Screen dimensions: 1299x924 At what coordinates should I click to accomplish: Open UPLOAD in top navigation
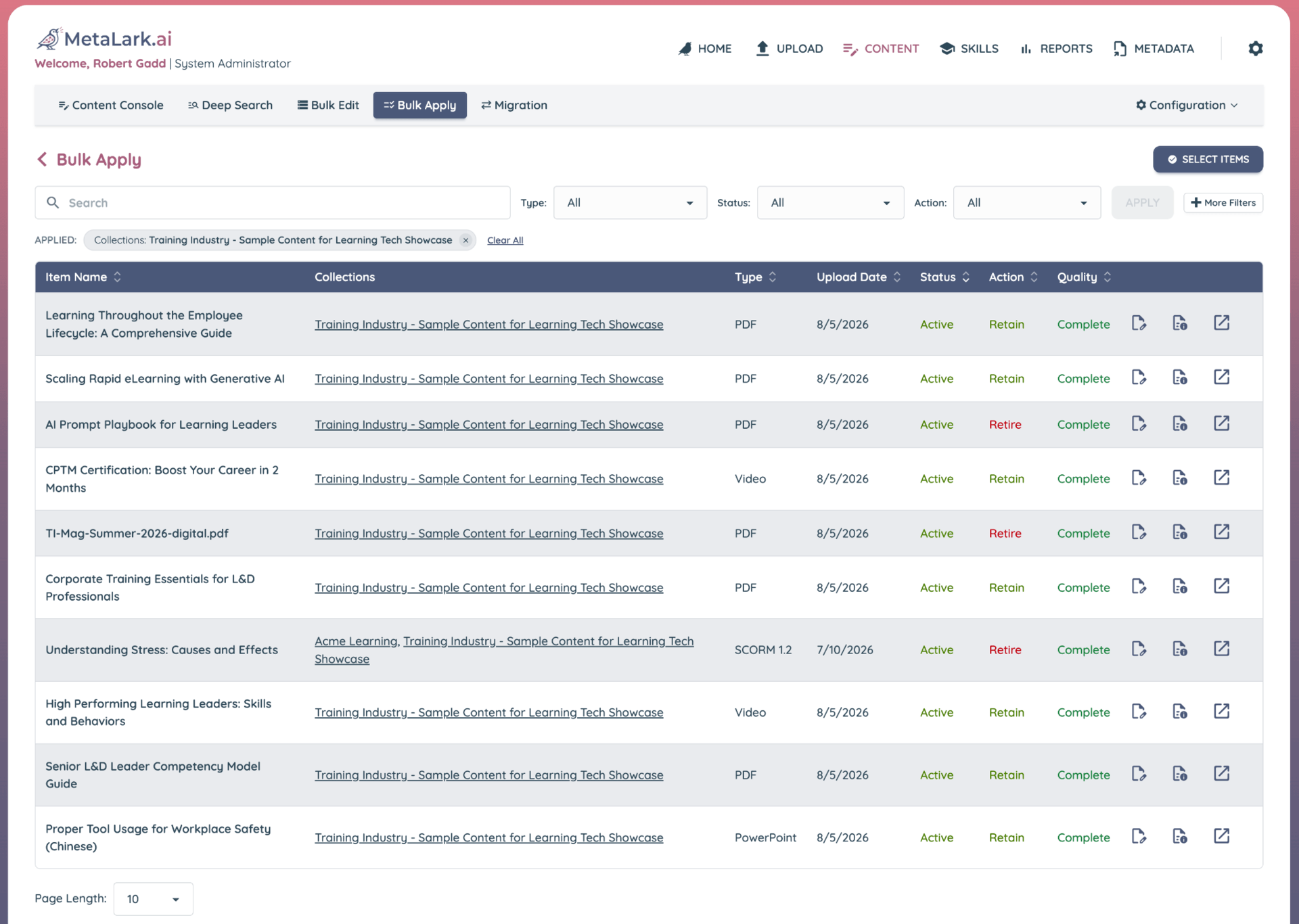click(x=789, y=49)
